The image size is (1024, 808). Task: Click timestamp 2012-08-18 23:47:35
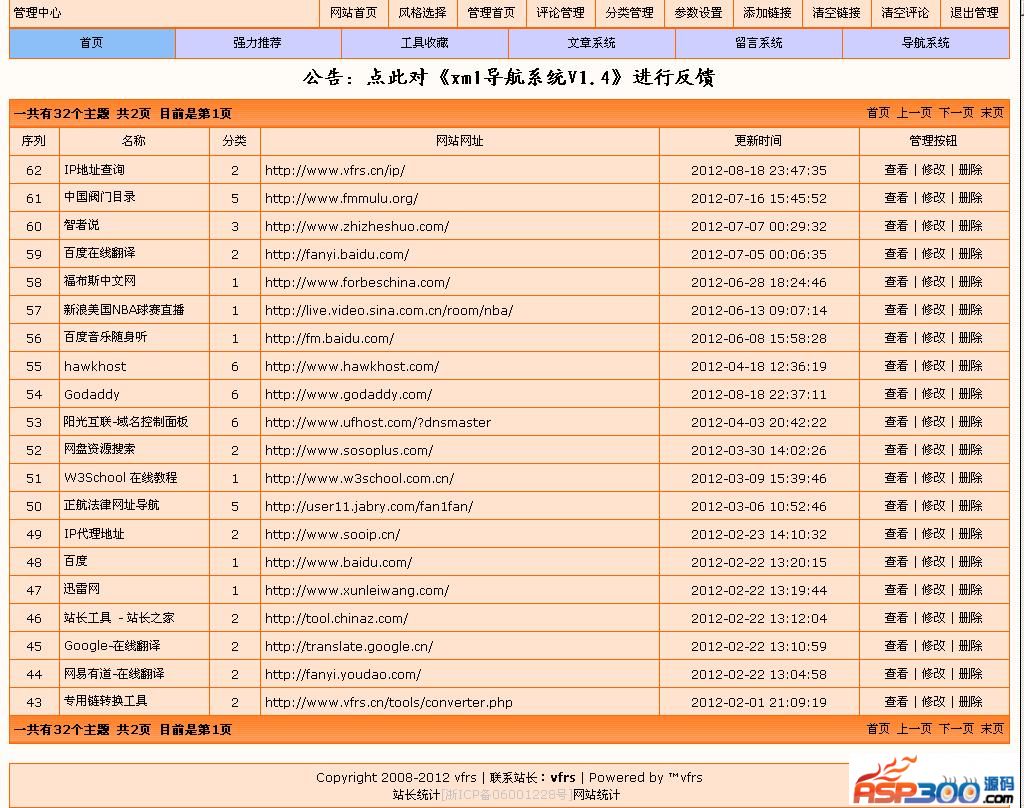[x=759, y=170]
